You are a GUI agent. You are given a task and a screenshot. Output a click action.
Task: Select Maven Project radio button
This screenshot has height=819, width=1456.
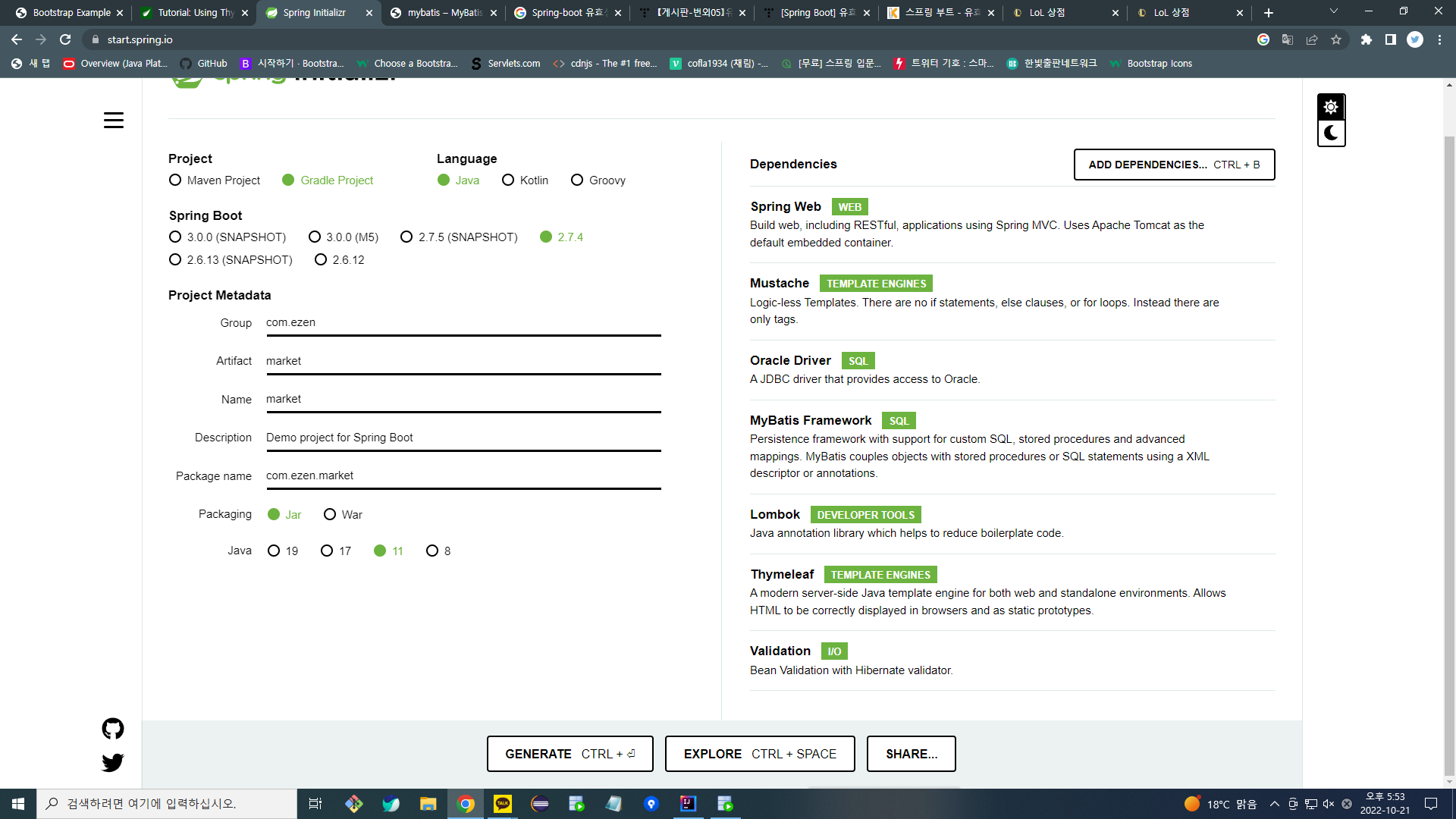(x=174, y=180)
